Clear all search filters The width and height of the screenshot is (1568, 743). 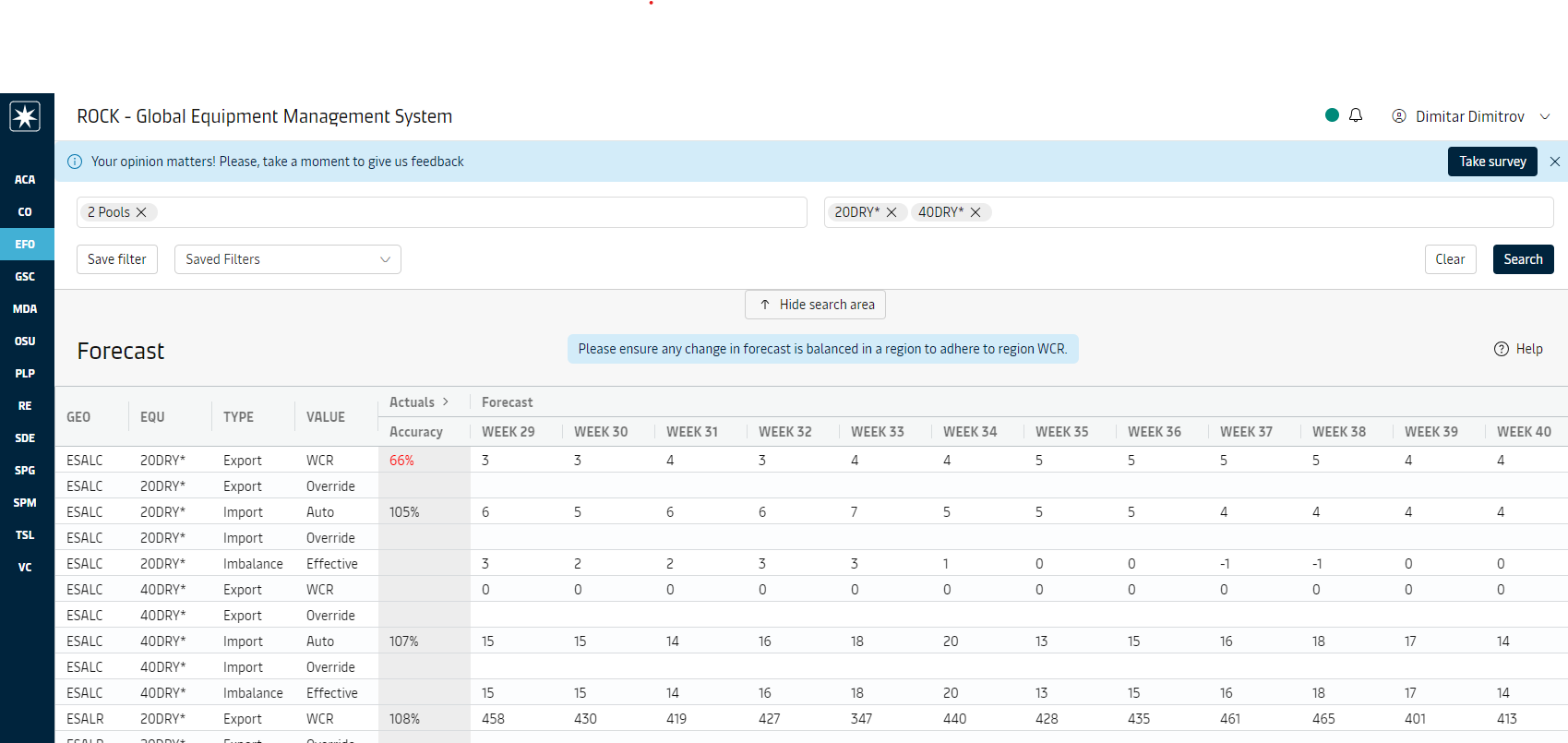click(x=1450, y=259)
